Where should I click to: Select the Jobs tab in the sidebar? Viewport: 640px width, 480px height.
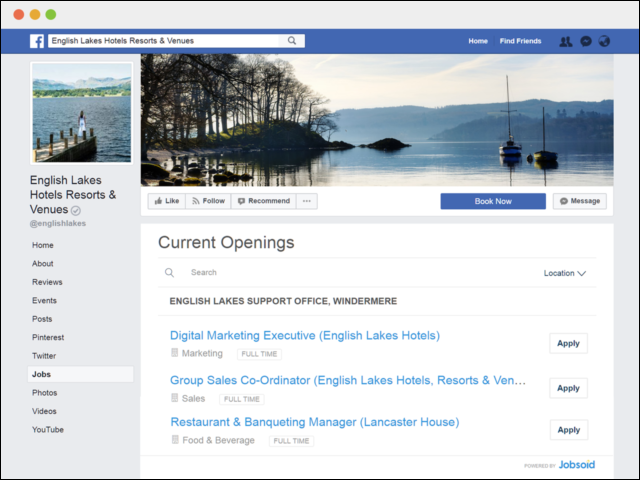click(41, 374)
